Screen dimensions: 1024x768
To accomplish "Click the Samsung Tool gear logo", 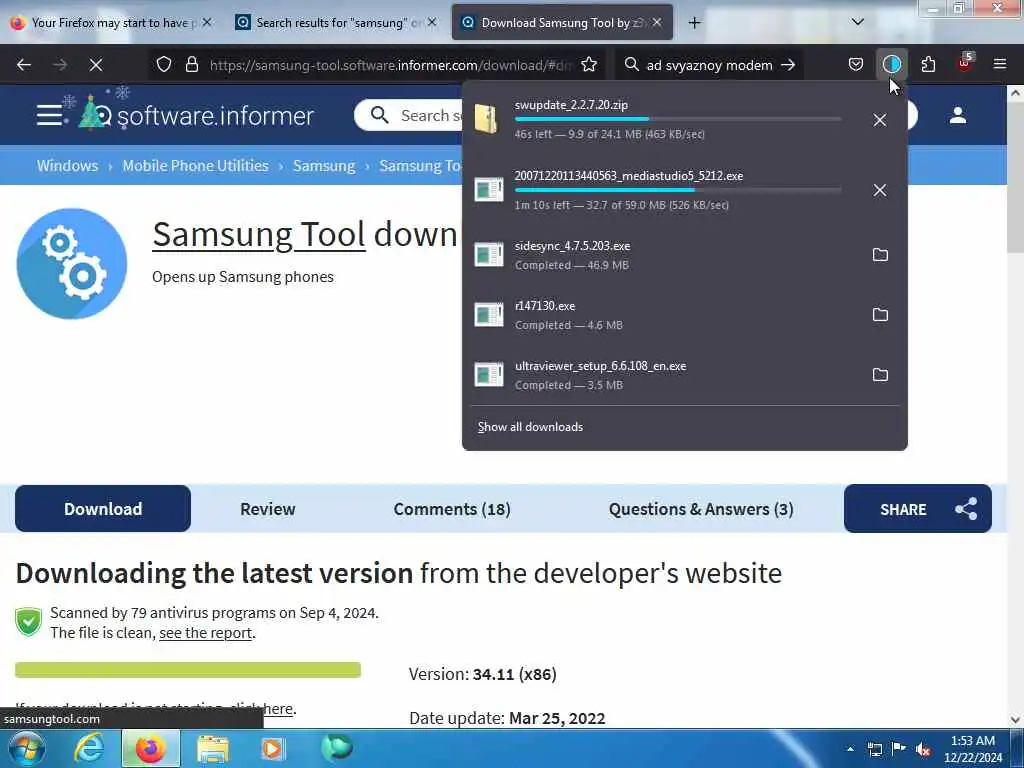I will (x=72, y=264).
